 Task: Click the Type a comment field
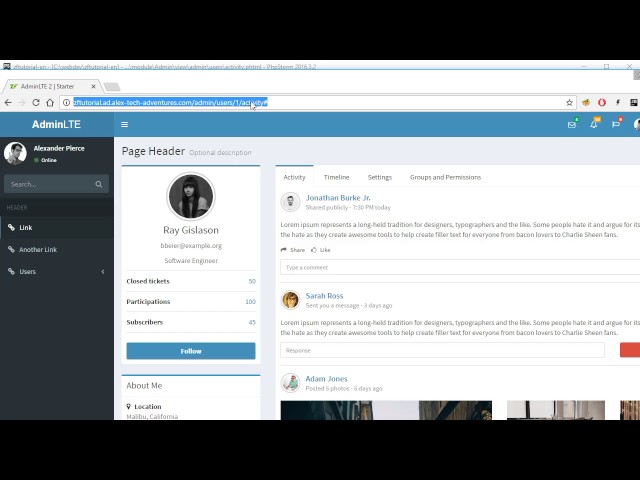click(460, 267)
